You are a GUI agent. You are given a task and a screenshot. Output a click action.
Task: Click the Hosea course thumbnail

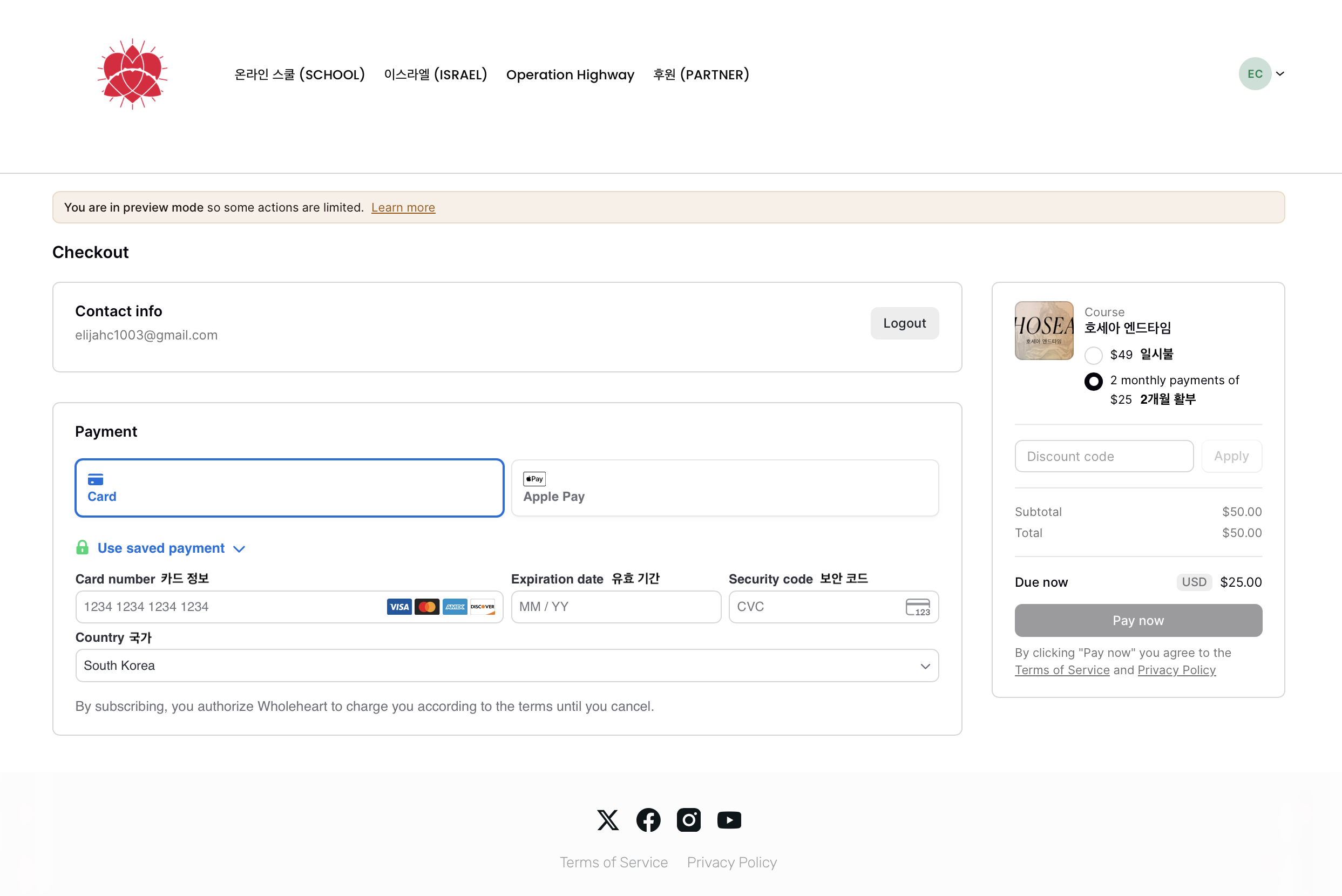click(1043, 331)
